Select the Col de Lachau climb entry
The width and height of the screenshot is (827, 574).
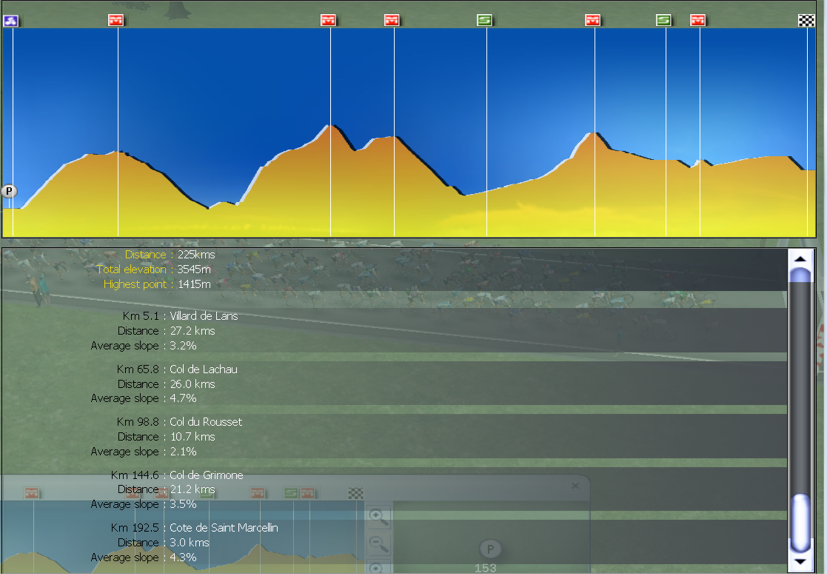(x=204, y=369)
